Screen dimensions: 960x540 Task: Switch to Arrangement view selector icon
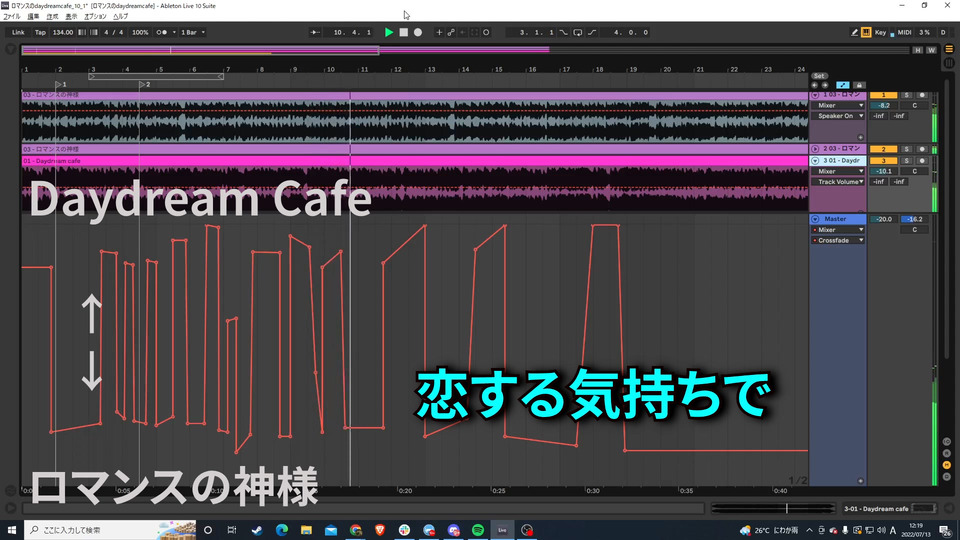pos(949,49)
